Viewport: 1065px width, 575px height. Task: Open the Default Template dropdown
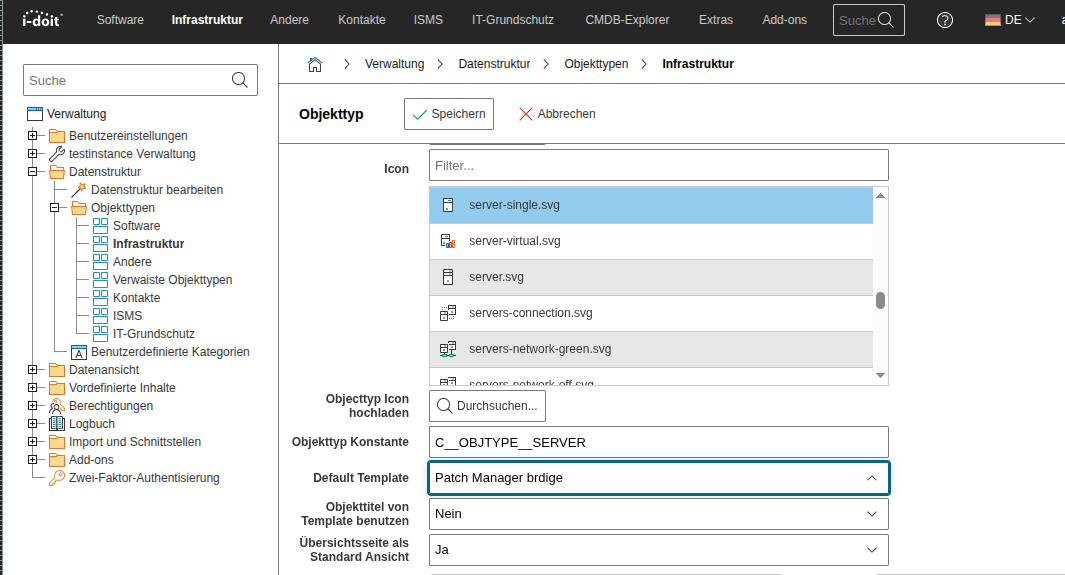[x=658, y=478]
